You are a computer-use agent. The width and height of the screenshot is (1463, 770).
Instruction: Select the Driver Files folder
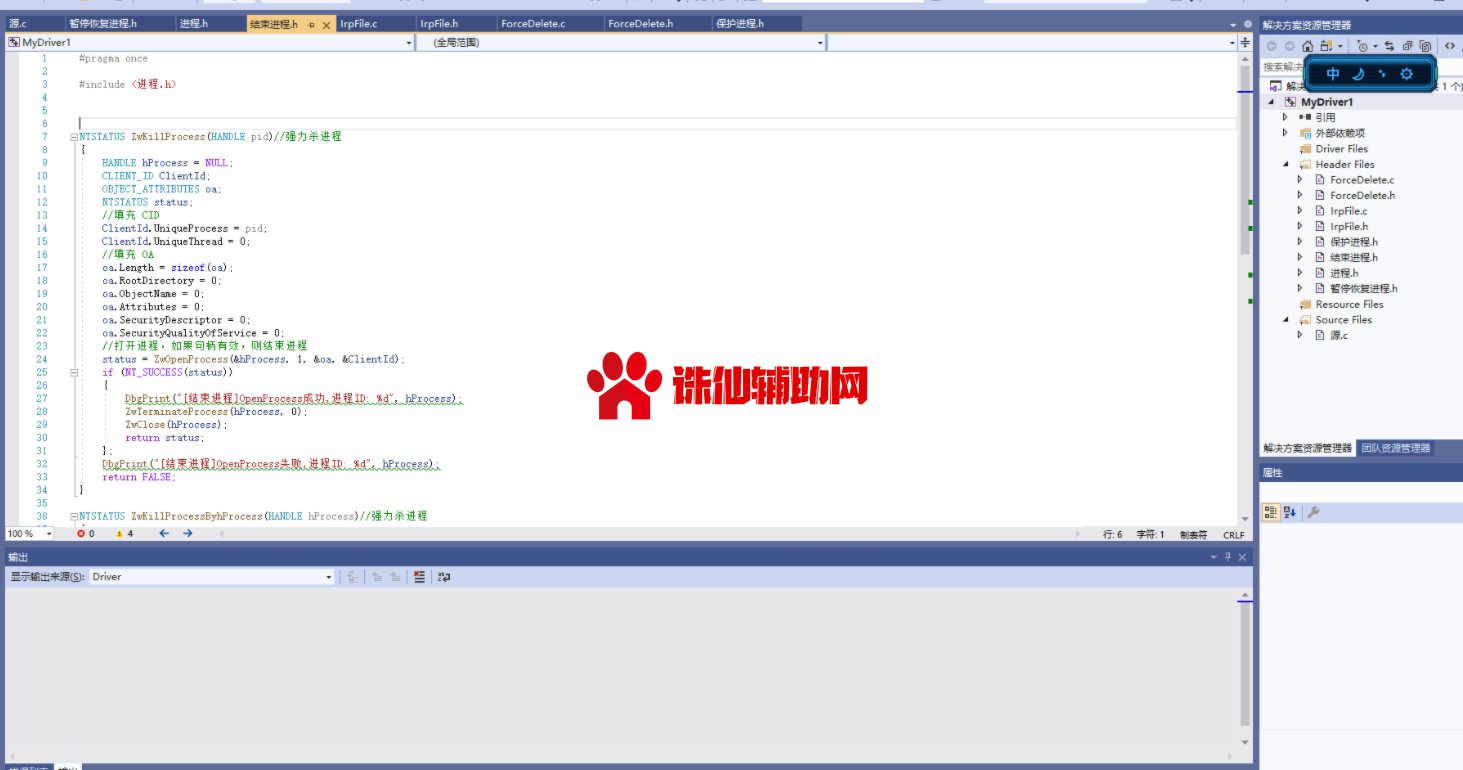pos(1341,149)
